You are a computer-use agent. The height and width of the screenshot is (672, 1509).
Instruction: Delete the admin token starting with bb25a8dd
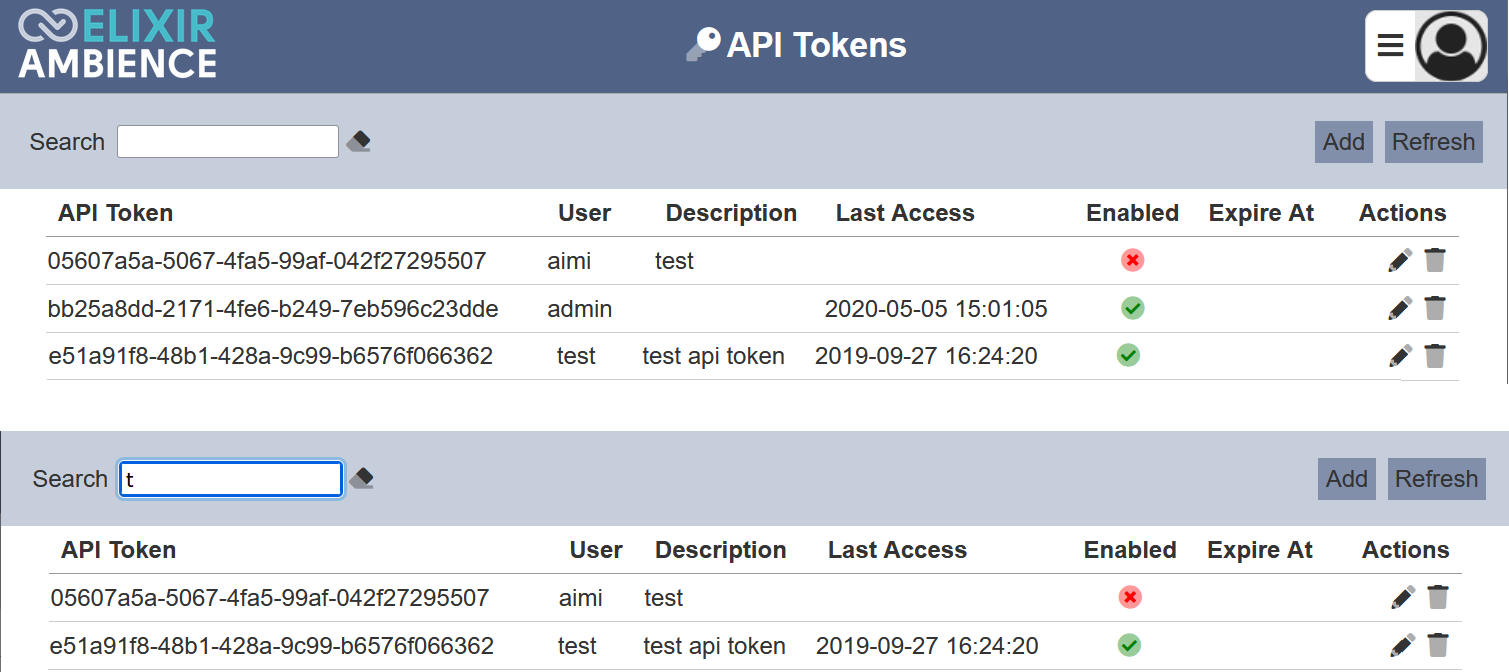coord(1435,308)
